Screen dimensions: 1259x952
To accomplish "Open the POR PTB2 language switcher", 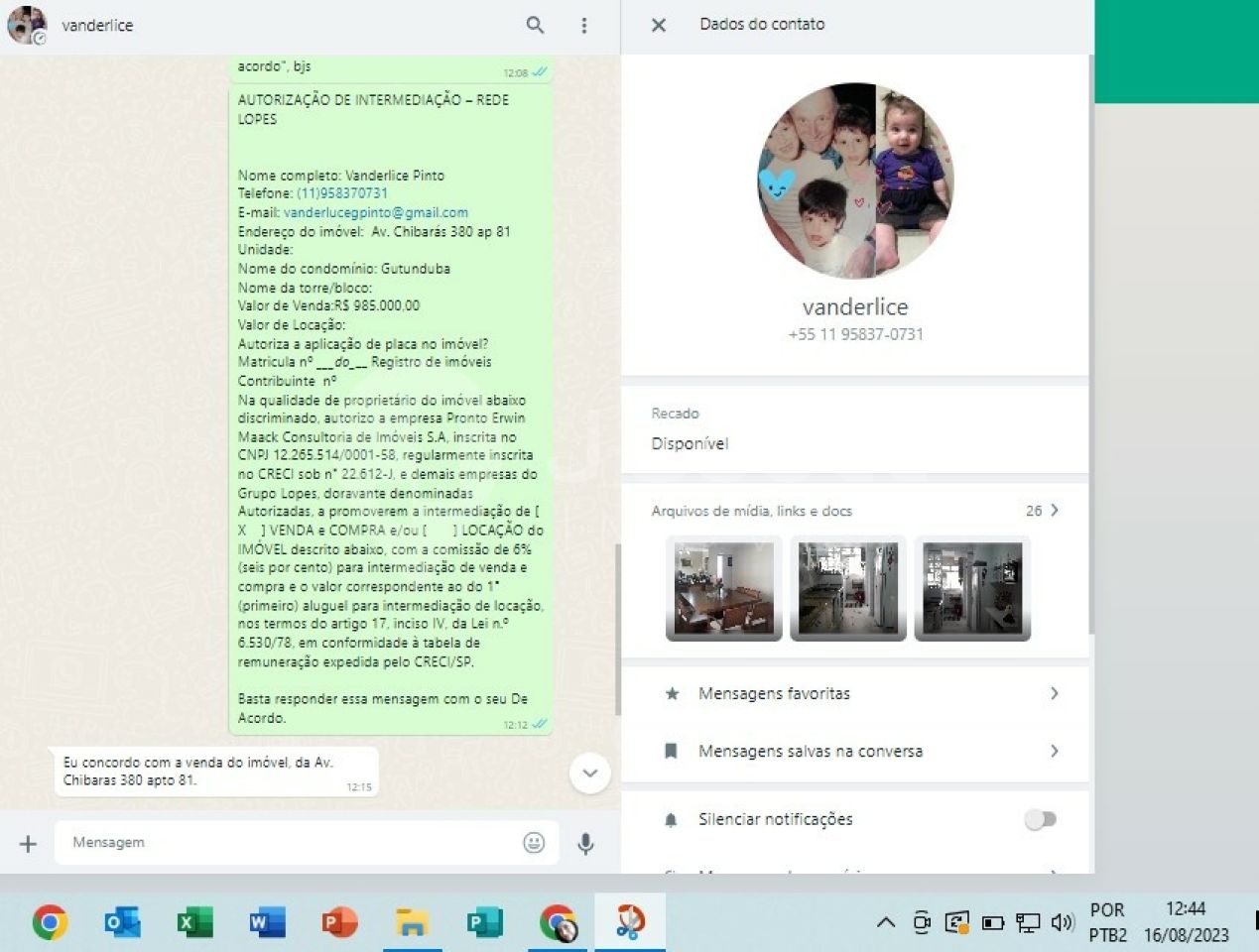I will click(x=1107, y=922).
